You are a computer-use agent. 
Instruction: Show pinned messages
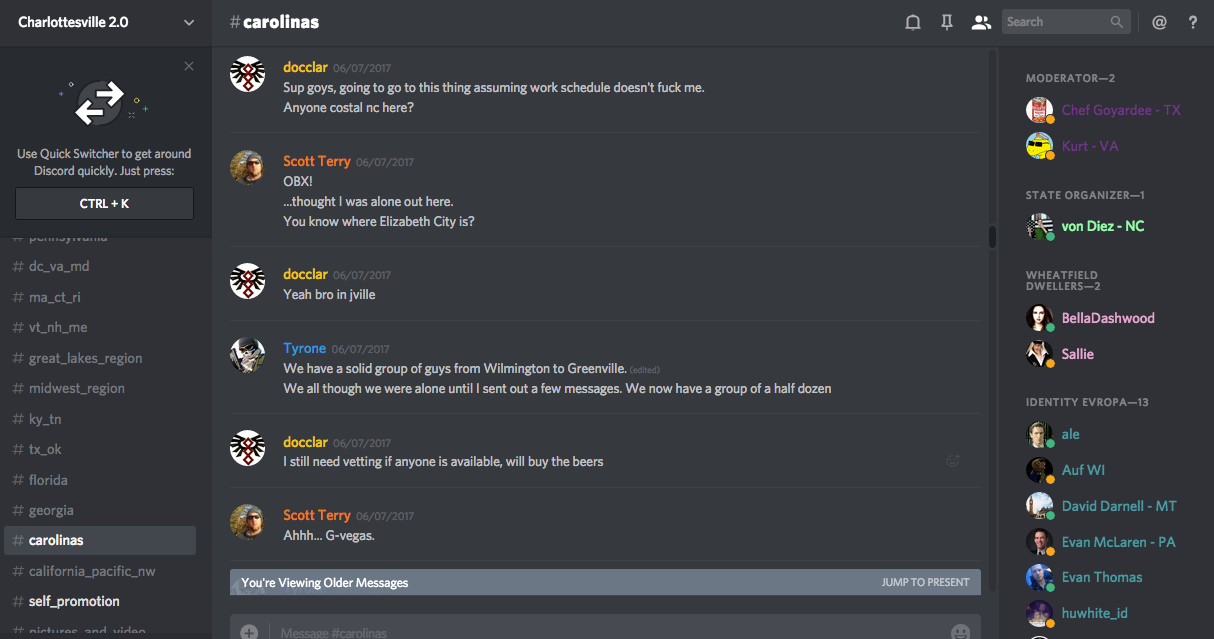click(x=946, y=22)
